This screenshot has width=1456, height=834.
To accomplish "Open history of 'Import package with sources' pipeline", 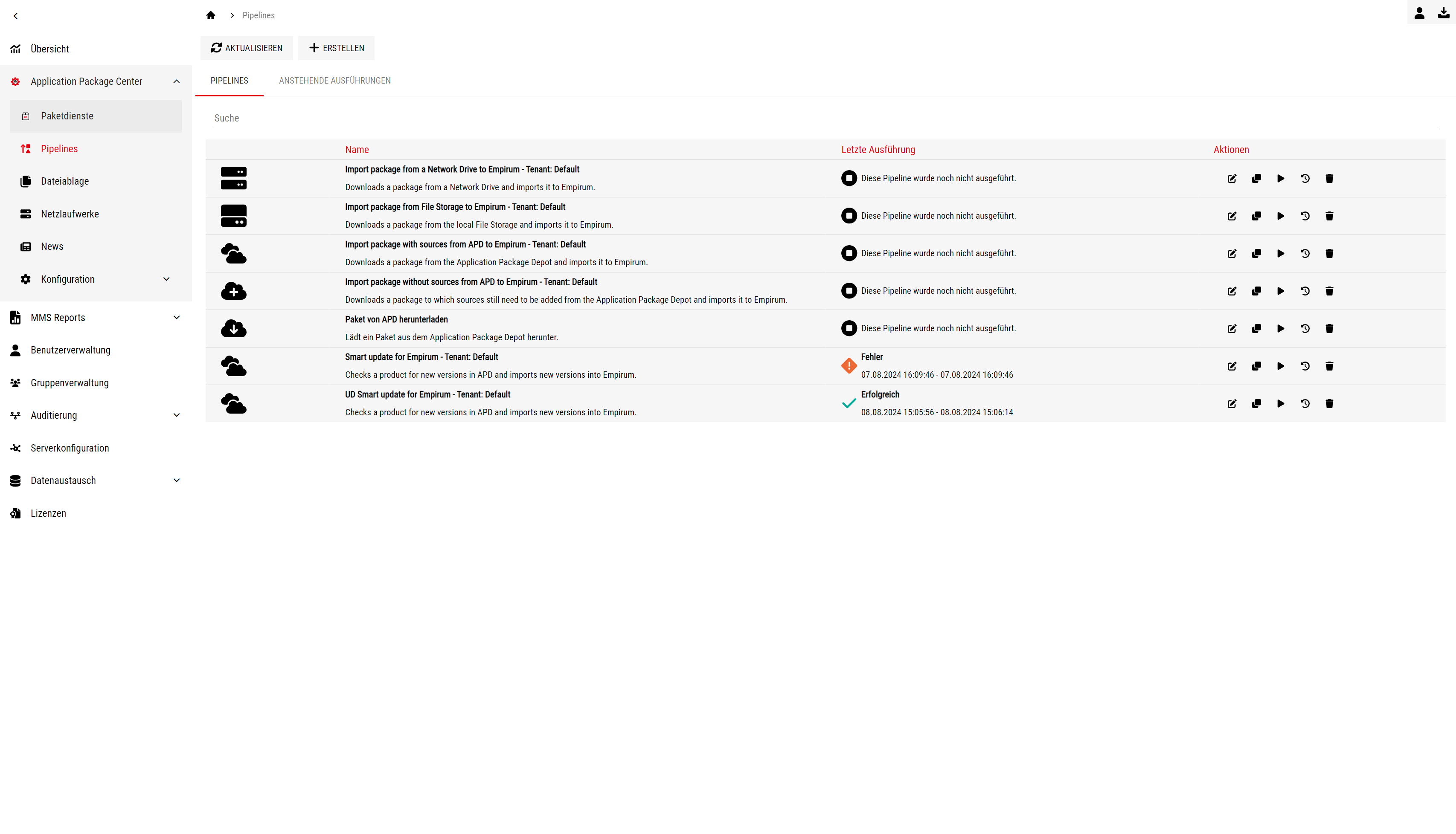I will click(x=1305, y=254).
